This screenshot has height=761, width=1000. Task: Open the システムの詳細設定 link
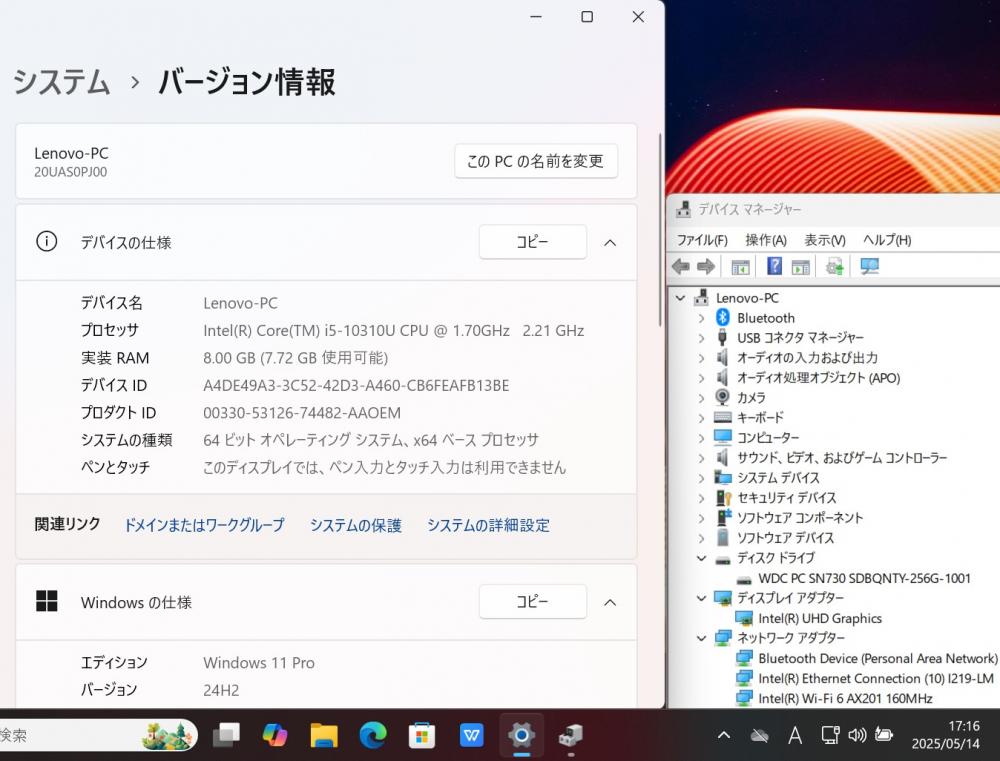488,525
